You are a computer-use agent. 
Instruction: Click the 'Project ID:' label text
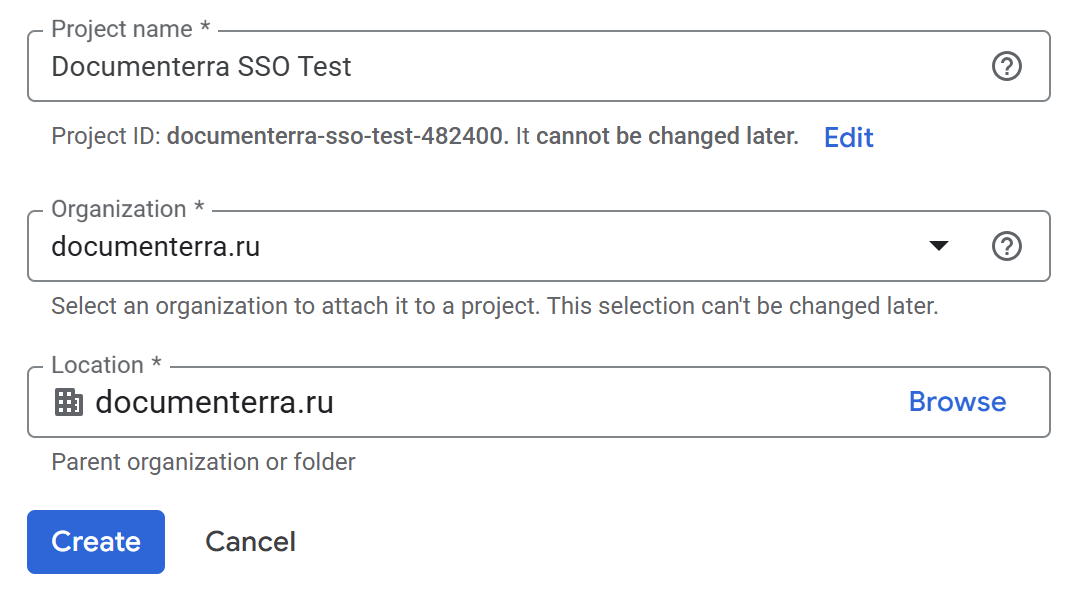click(x=105, y=137)
